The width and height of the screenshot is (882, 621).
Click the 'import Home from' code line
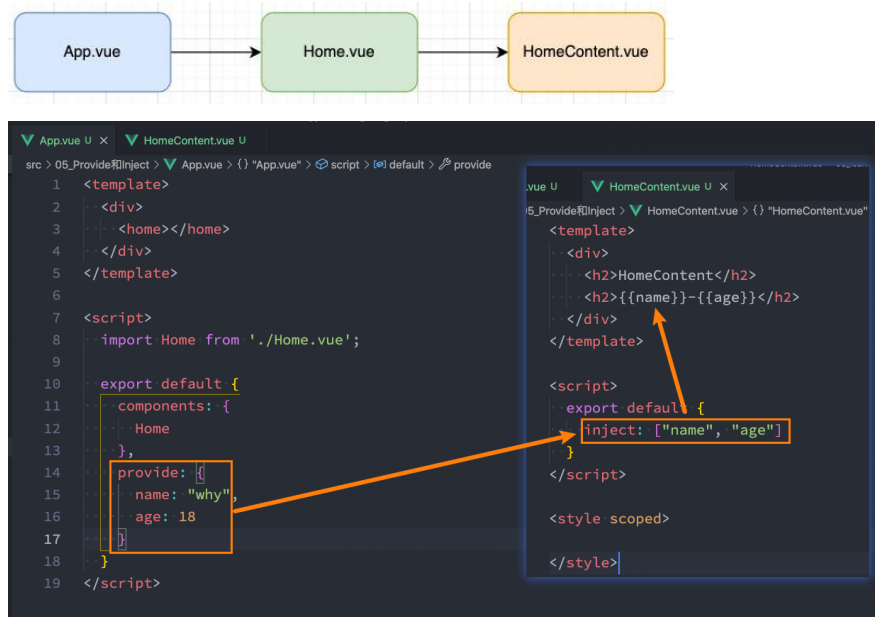(x=230, y=340)
